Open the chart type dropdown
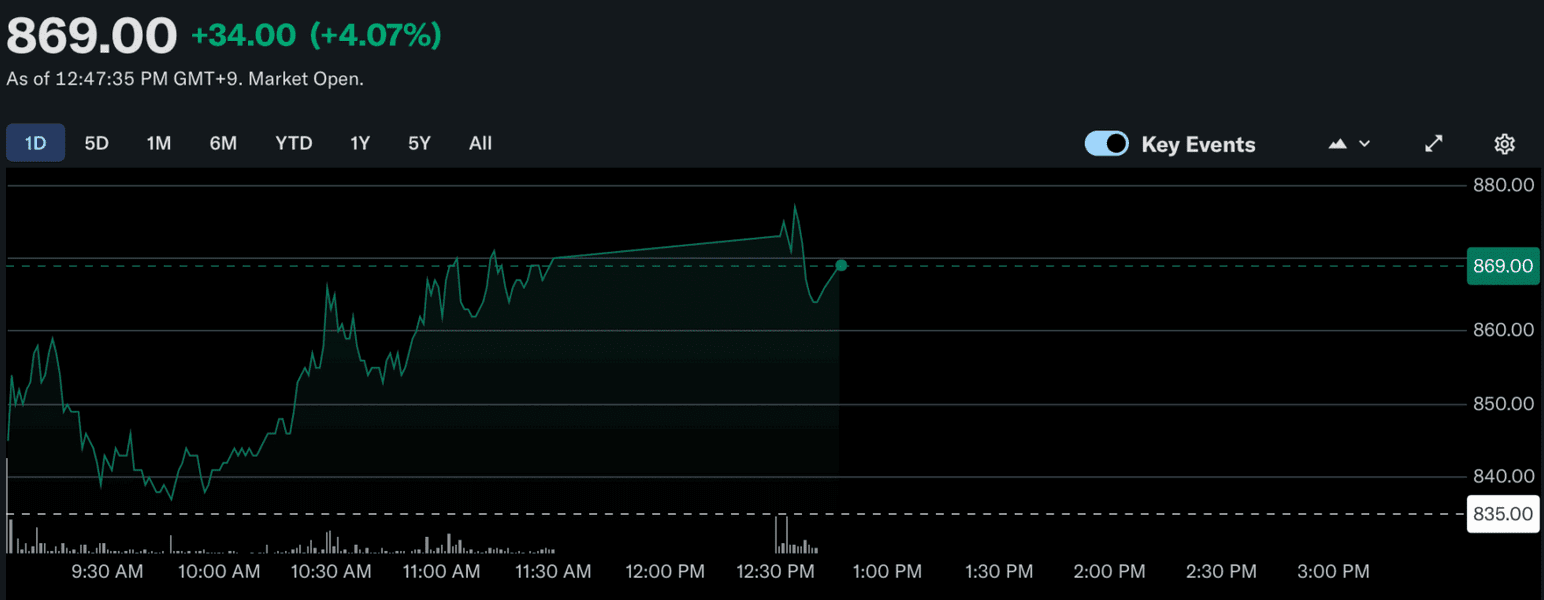 (1349, 144)
